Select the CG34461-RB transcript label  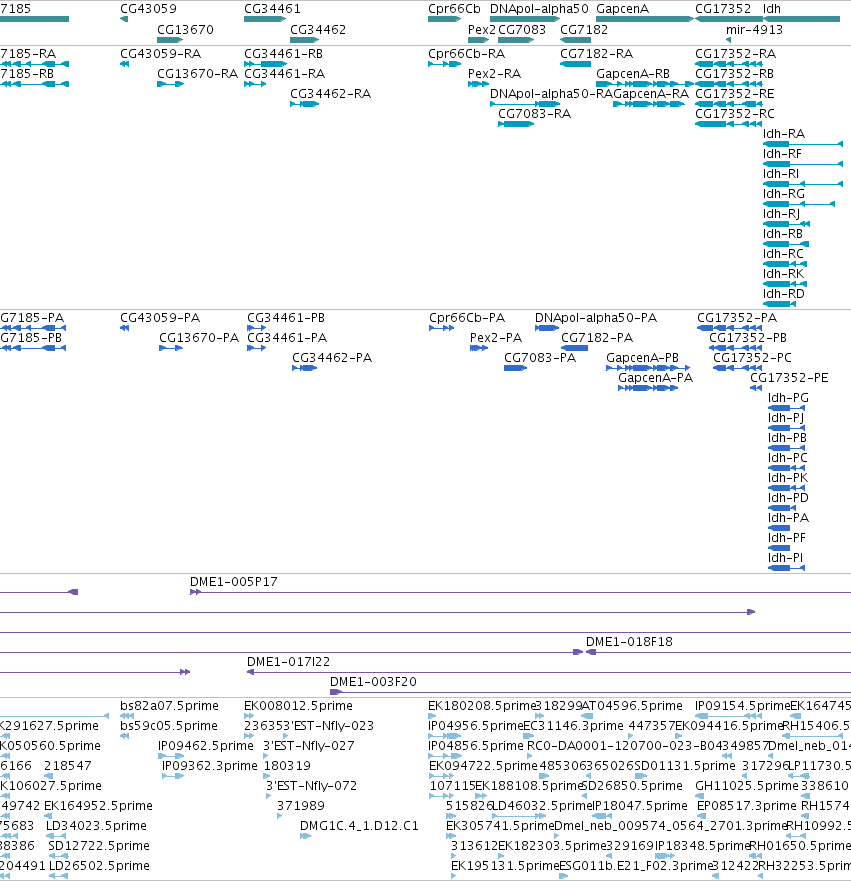pyautogui.click(x=283, y=54)
